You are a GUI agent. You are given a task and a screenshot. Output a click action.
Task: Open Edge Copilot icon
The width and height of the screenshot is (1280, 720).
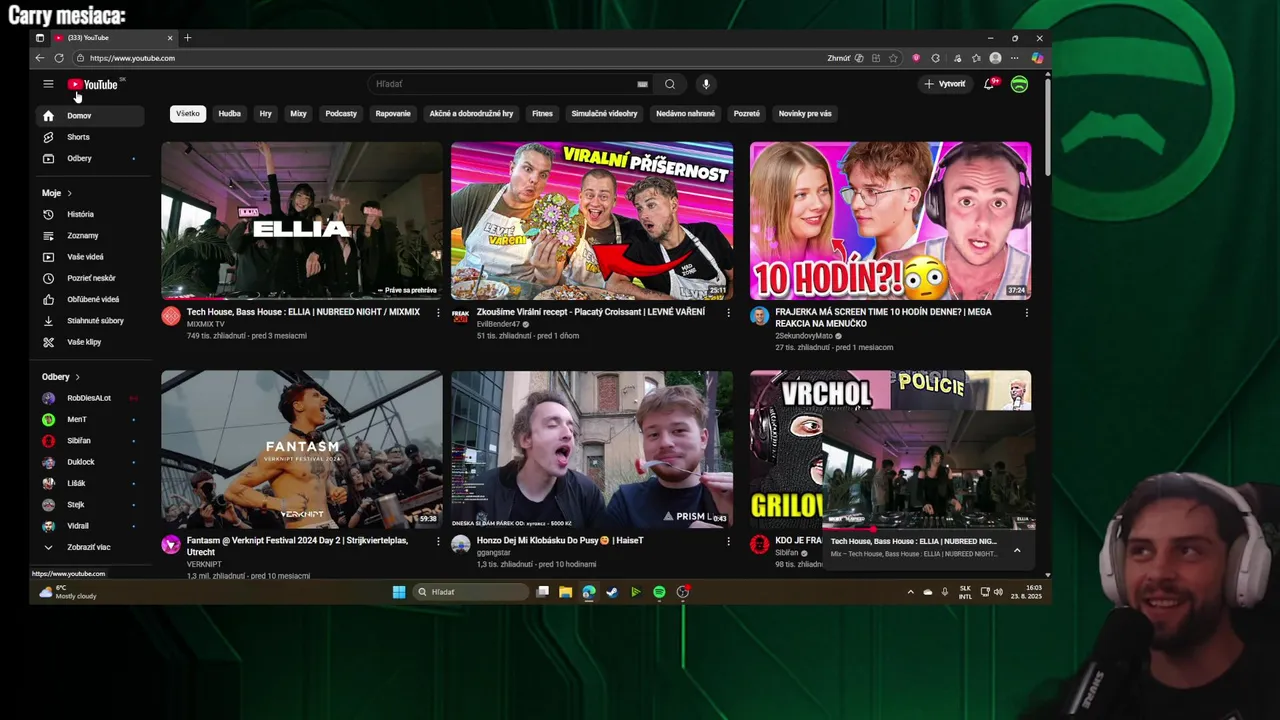tap(1037, 58)
